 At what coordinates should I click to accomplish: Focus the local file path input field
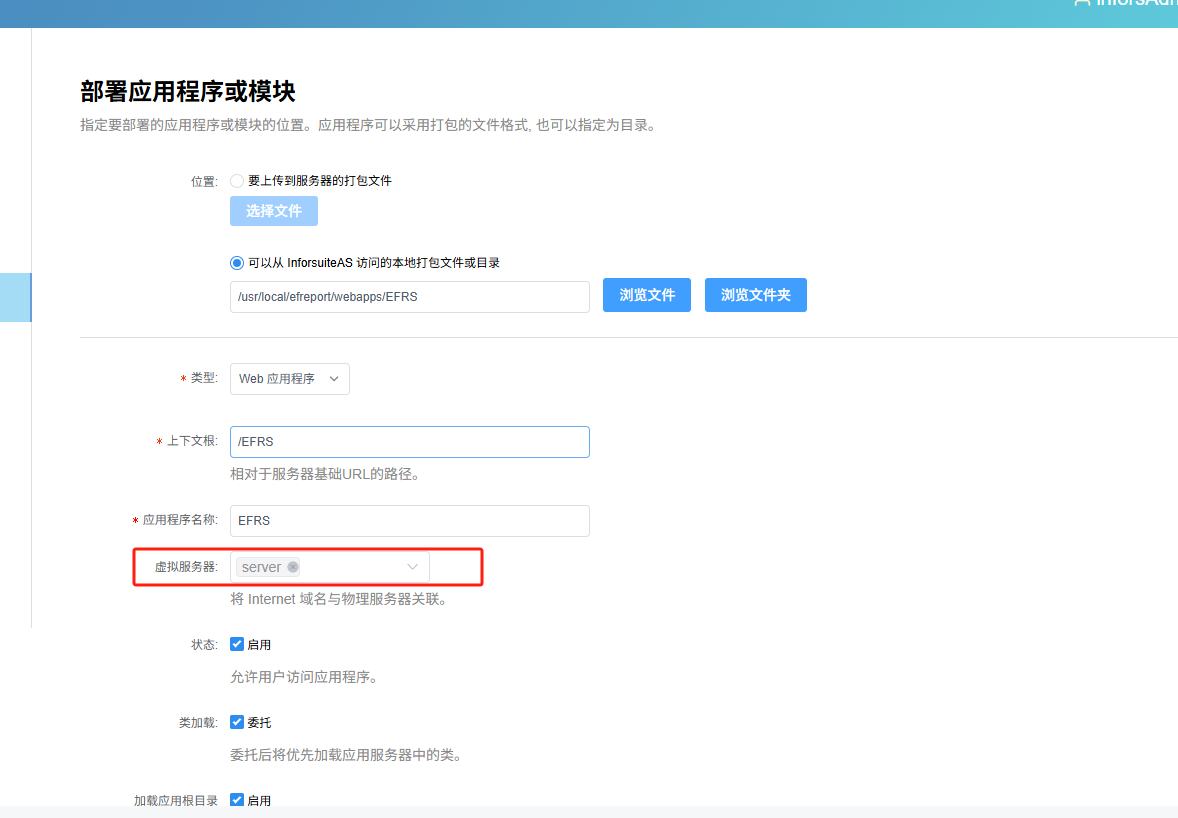(x=409, y=297)
